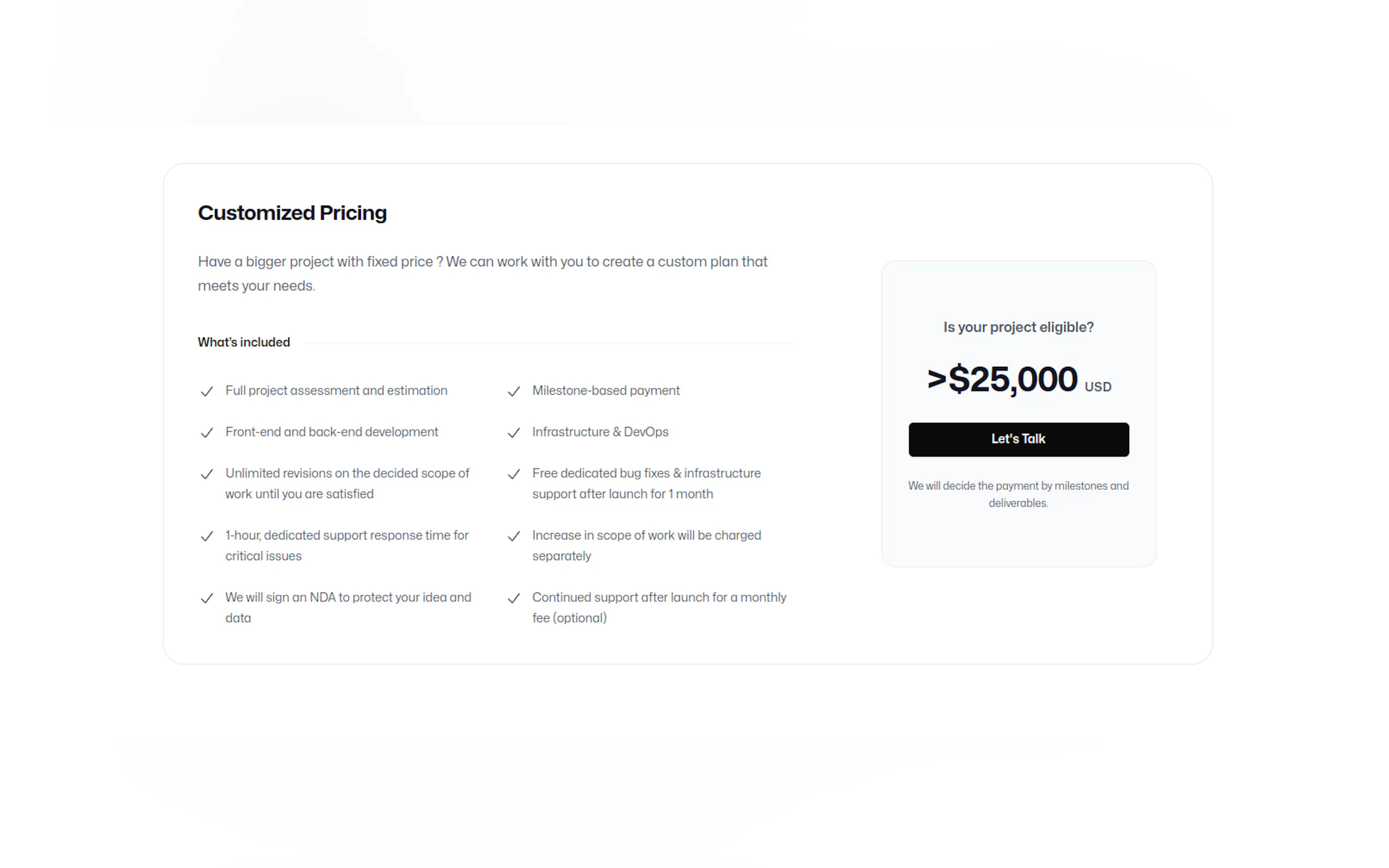This screenshot has width=1389, height=868.
Task: Select the >$25,000 price figure
Action: [1002, 379]
